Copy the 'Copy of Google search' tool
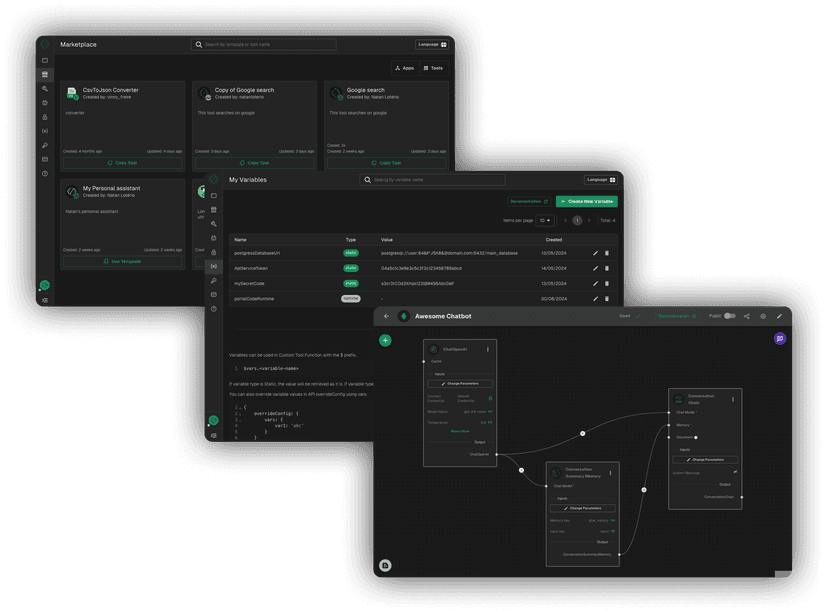This screenshot has height=613, width=828. pyautogui.click(x=255, y=163)
